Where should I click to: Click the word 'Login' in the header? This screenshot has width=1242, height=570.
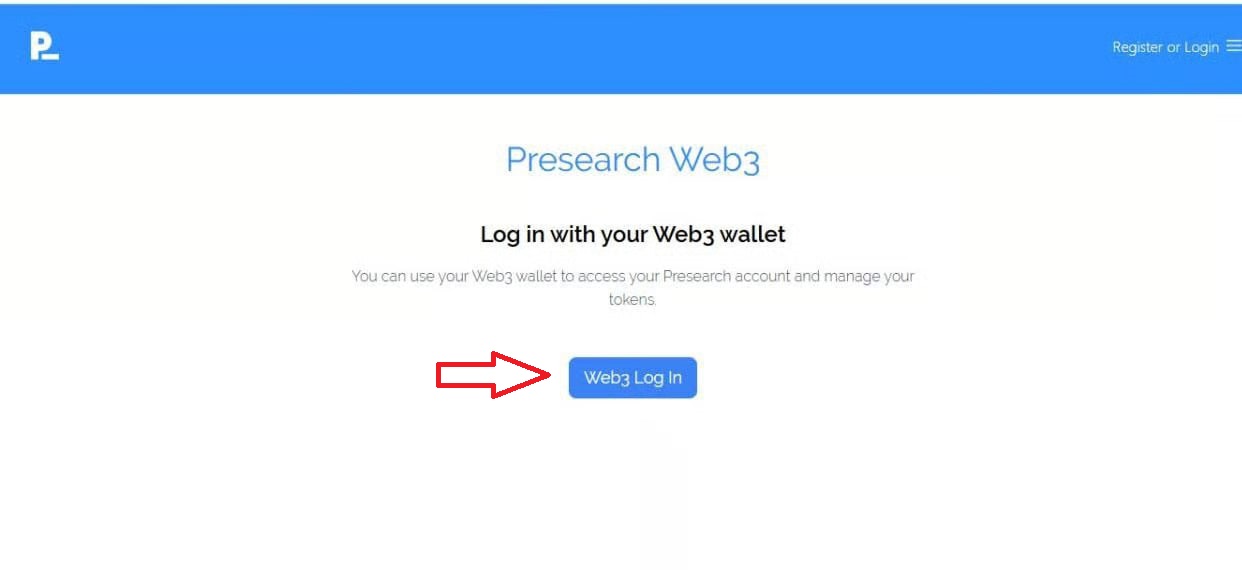1202,47
